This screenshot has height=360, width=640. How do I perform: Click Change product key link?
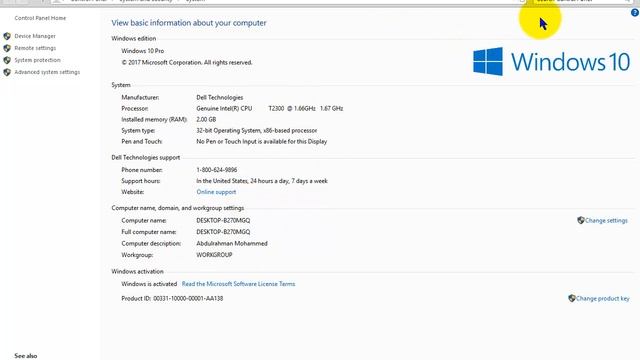click(x=603, y=298)
